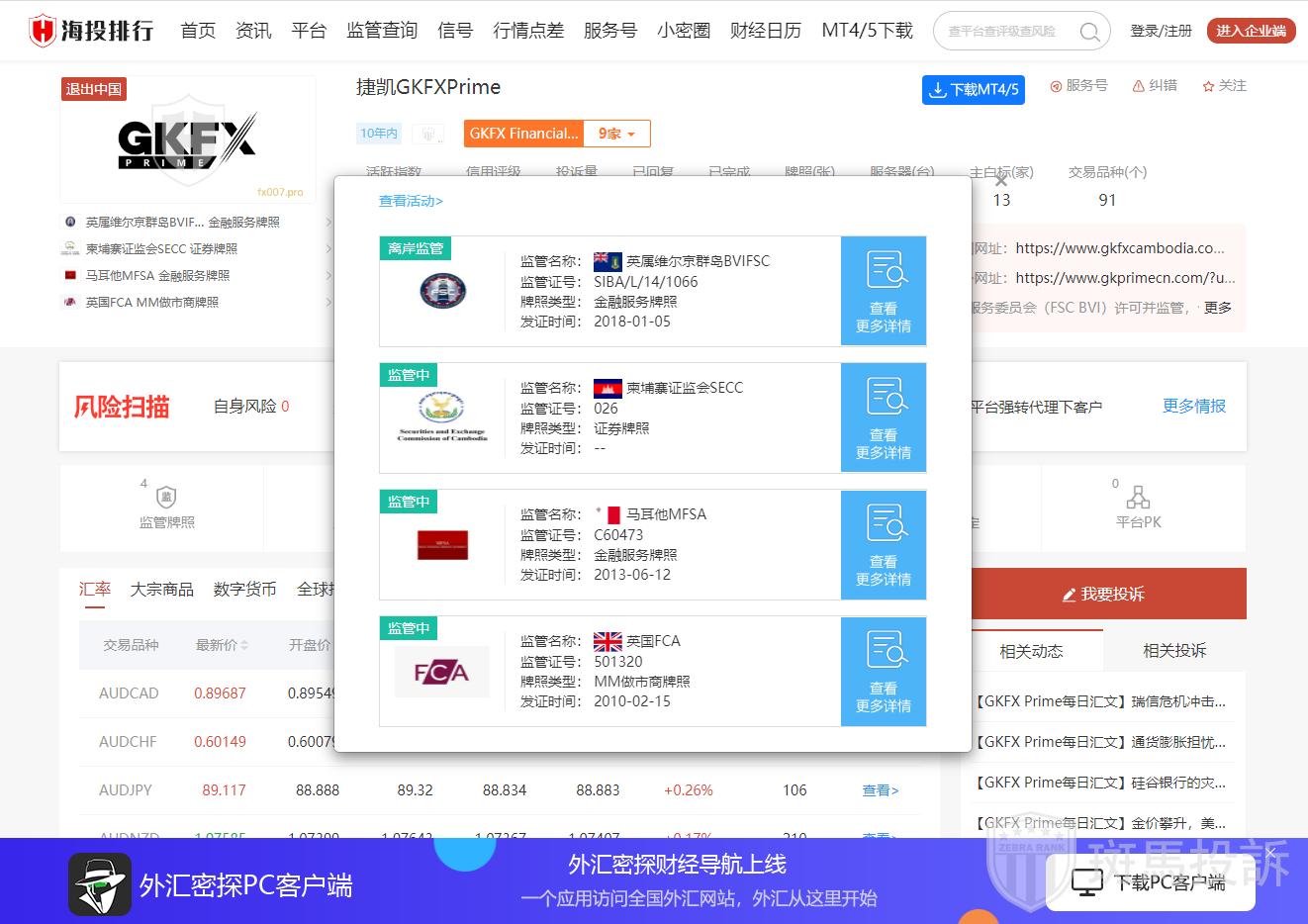Open the 监管牌照 badge icon
Viewport: 1308px width, 924px height.
pyautogui.click(x=166, y=498)
